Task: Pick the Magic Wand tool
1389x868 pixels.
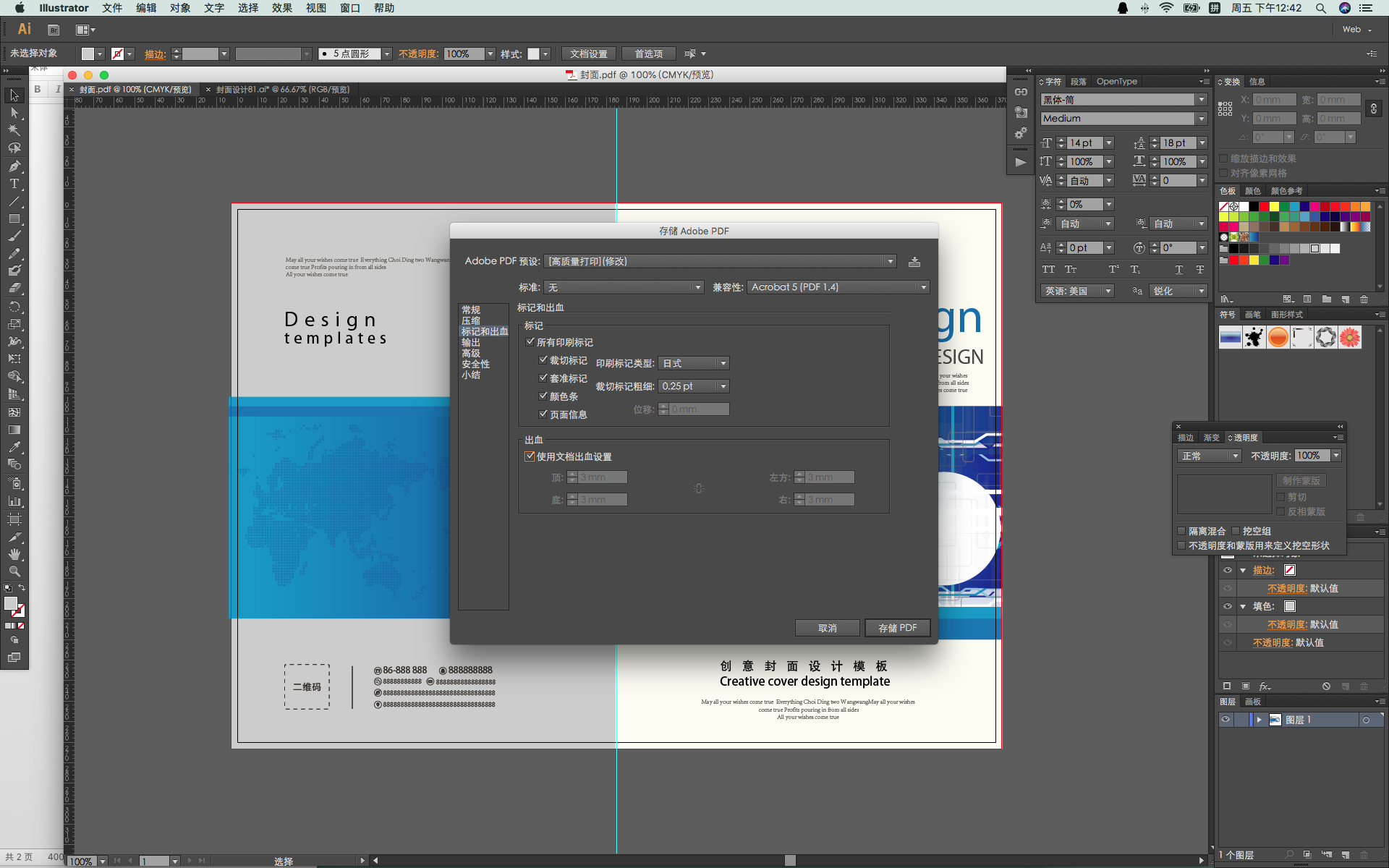Action: 14,130
